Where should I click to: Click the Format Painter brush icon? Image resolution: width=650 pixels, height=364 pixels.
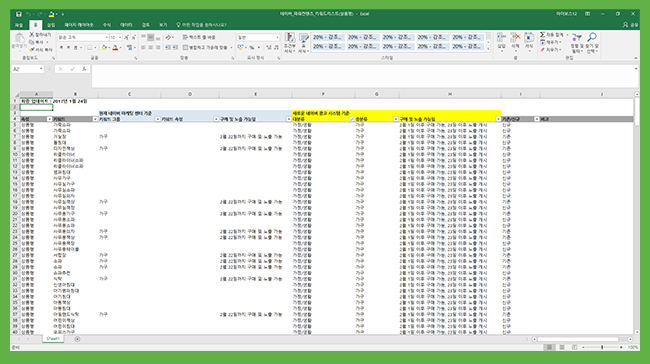tap(32, 50)
